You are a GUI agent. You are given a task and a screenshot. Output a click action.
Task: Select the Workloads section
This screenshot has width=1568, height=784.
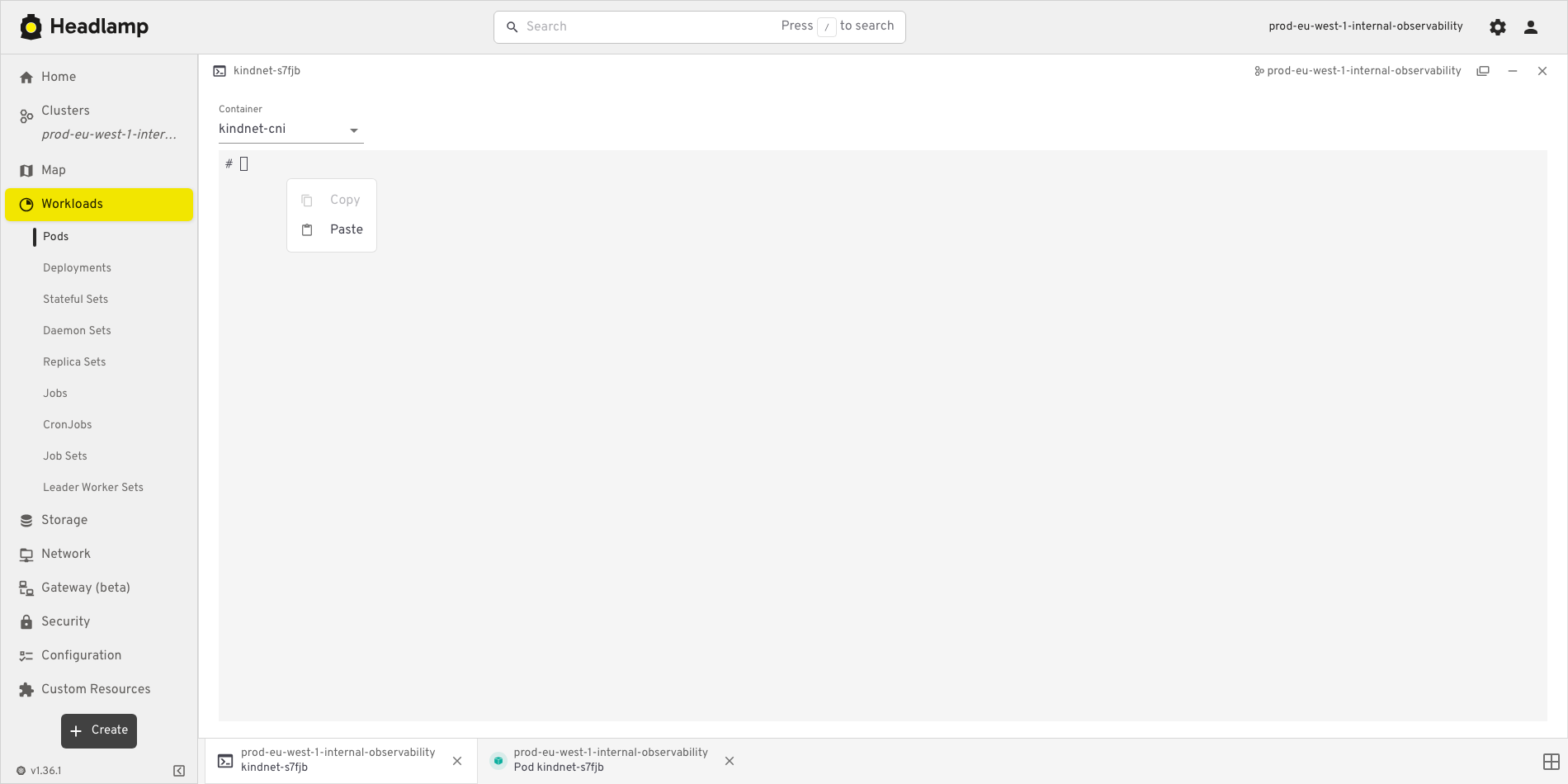pyautogui.click(x=99, y=205)
